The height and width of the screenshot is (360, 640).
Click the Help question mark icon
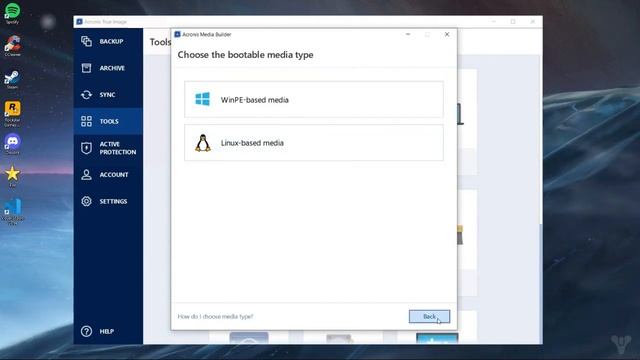pos(86,331)
